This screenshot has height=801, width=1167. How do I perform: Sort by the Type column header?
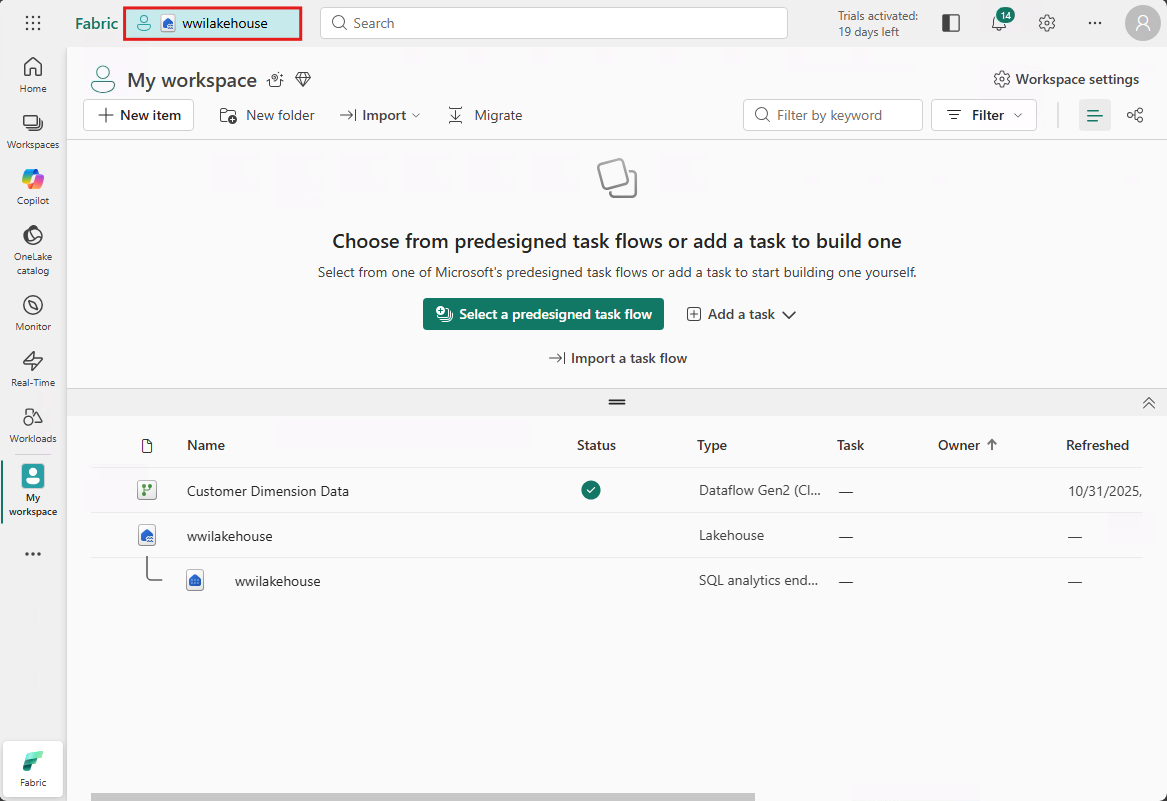pyautogui.click(x=712, y=445)
